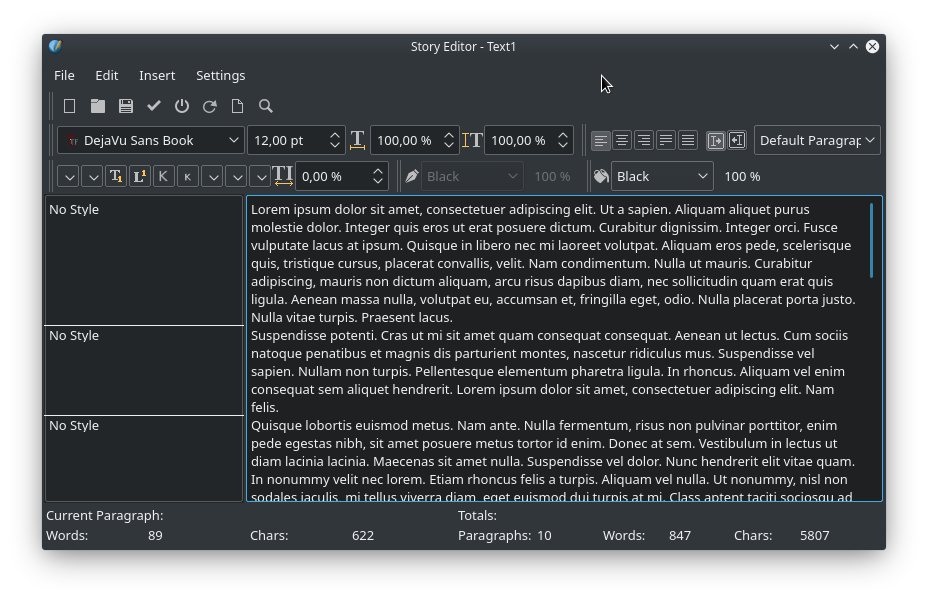The image size is (928, 600).
Task: Expand the Default Paragraph style dropdown
Action: (817, 141)
